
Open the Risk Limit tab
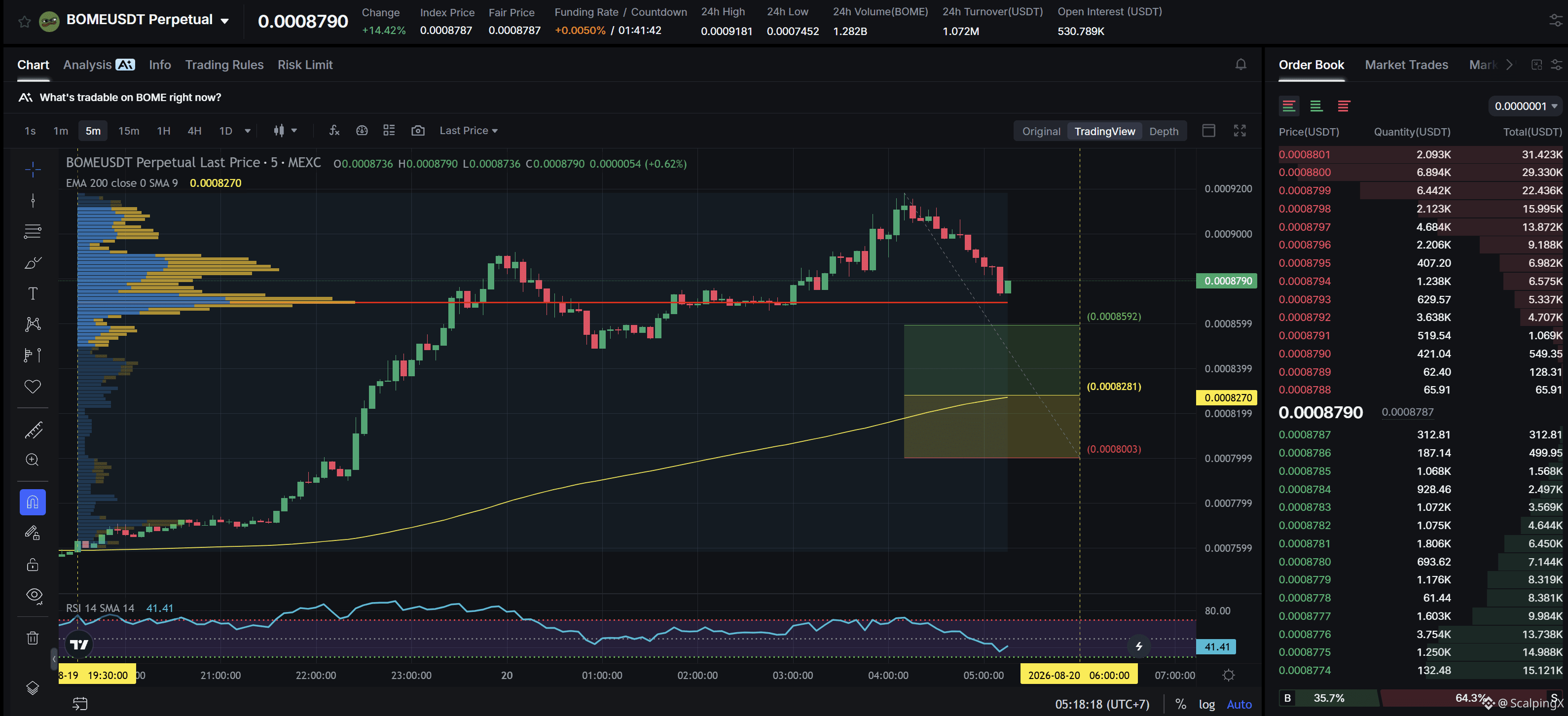point(305,65)
